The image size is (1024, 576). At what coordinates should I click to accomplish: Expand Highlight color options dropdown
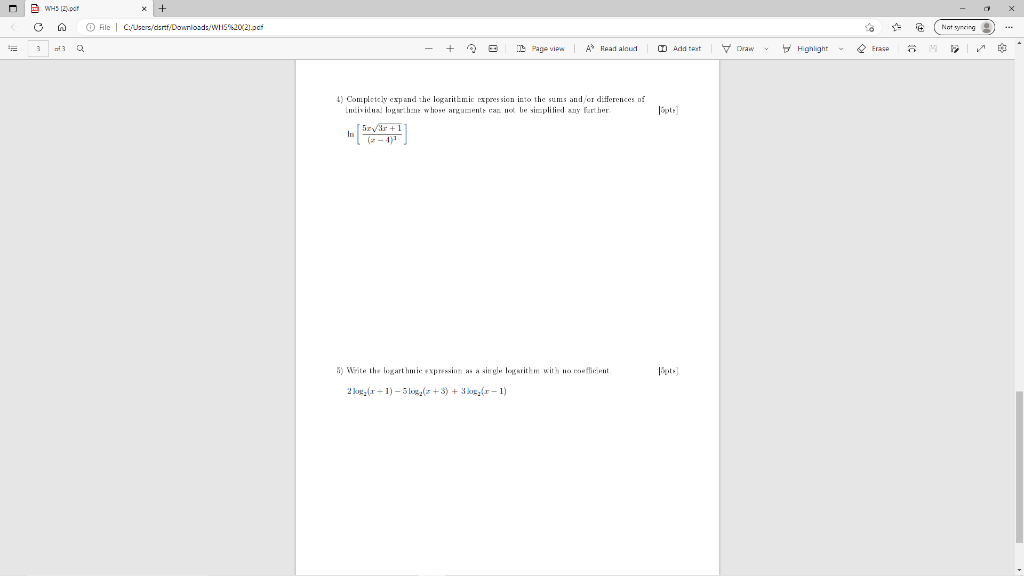(x=840, y=48)
